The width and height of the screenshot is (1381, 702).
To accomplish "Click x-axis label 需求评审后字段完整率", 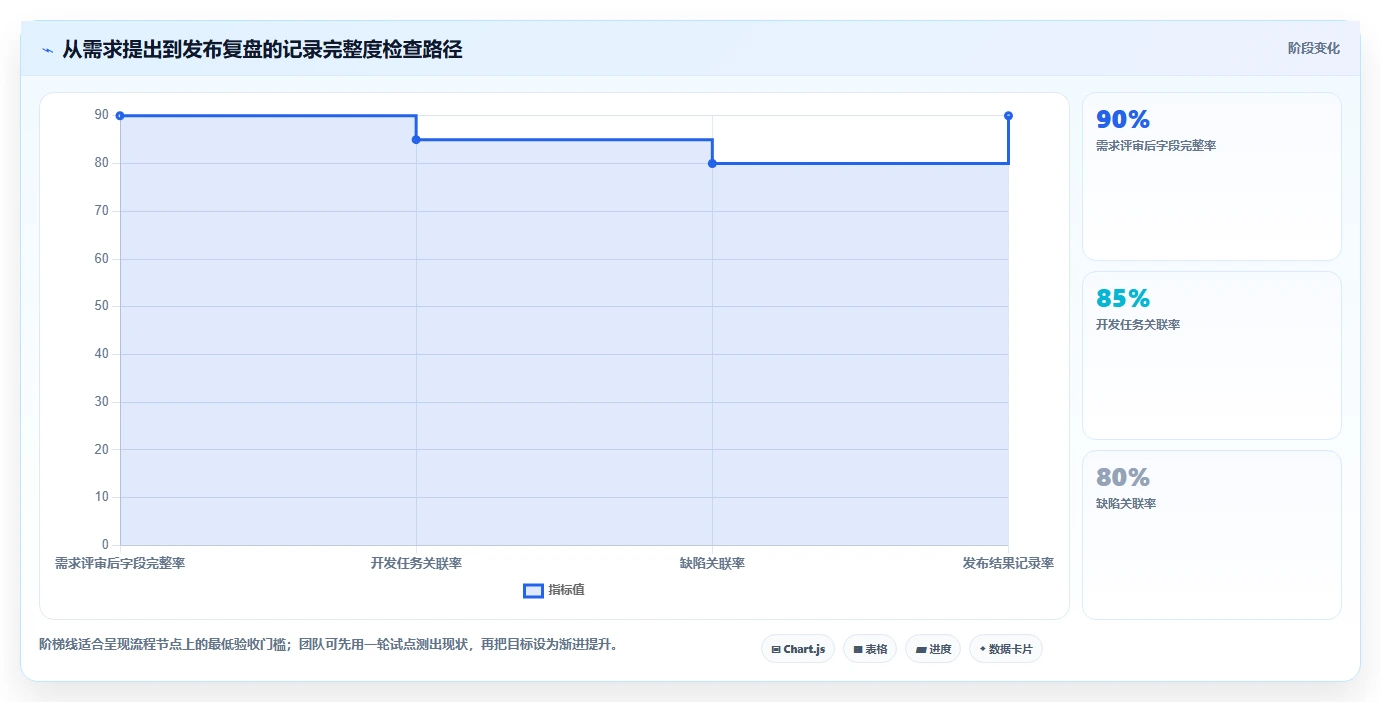I will (120, 563).
